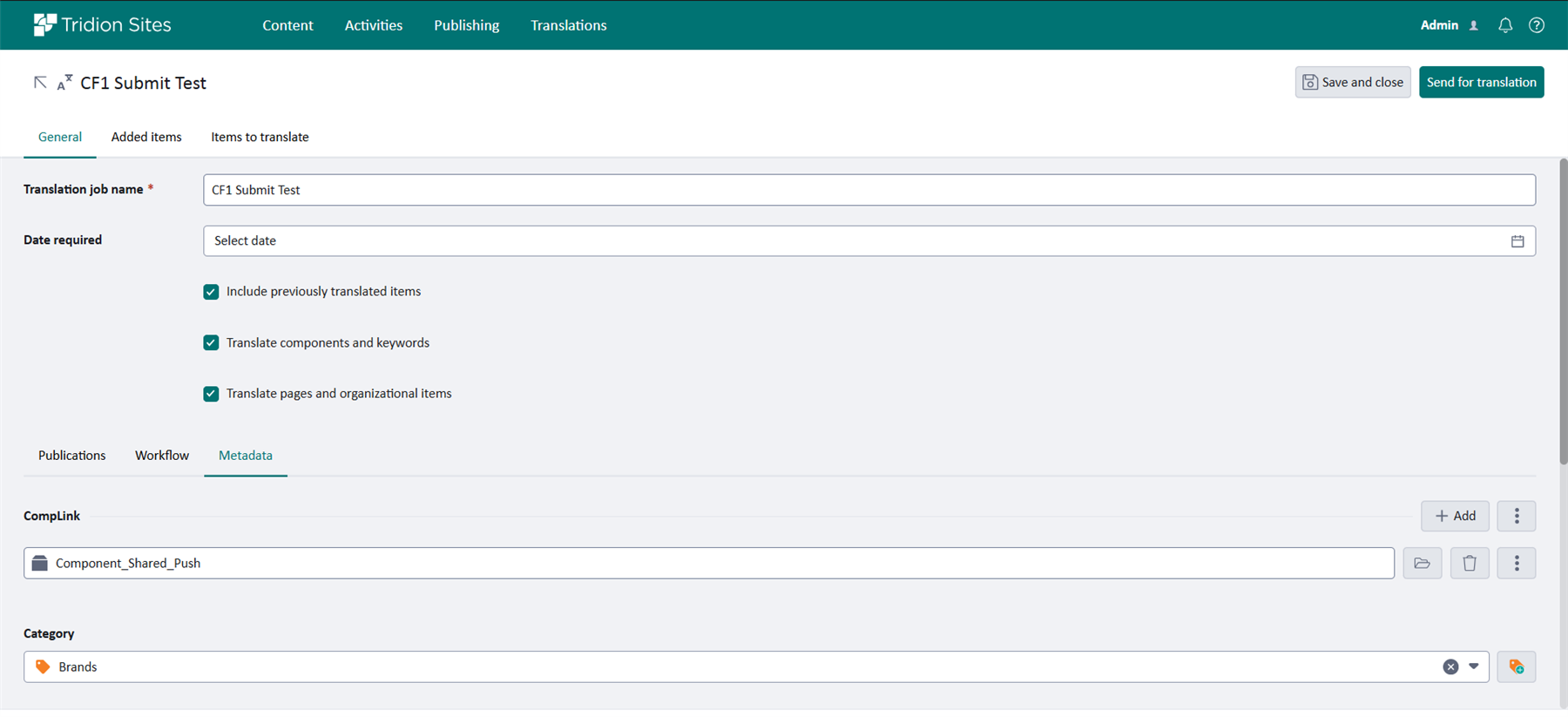Delete Component_Shared_Push with trash icon
This screenshot has height=717, width=1568.
click(1469, 564)
